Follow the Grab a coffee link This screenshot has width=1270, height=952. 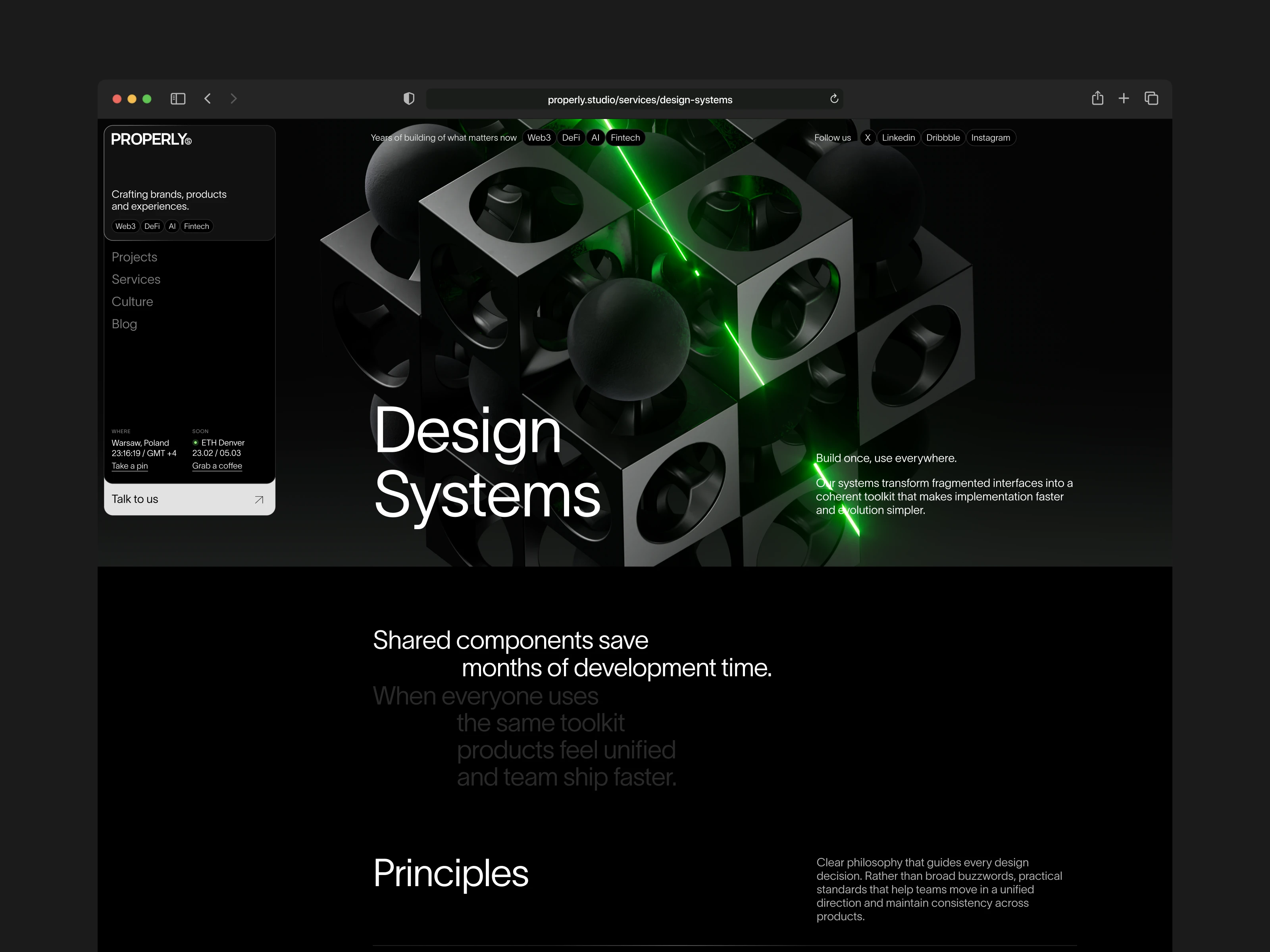click(x=217, y=466)
